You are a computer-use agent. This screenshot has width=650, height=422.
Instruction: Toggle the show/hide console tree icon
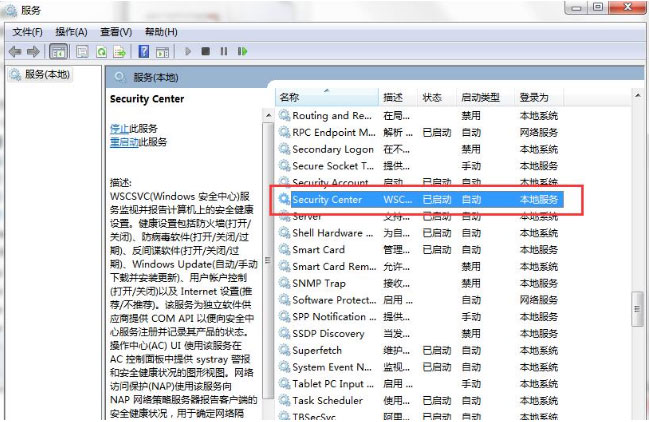(58, 52)
